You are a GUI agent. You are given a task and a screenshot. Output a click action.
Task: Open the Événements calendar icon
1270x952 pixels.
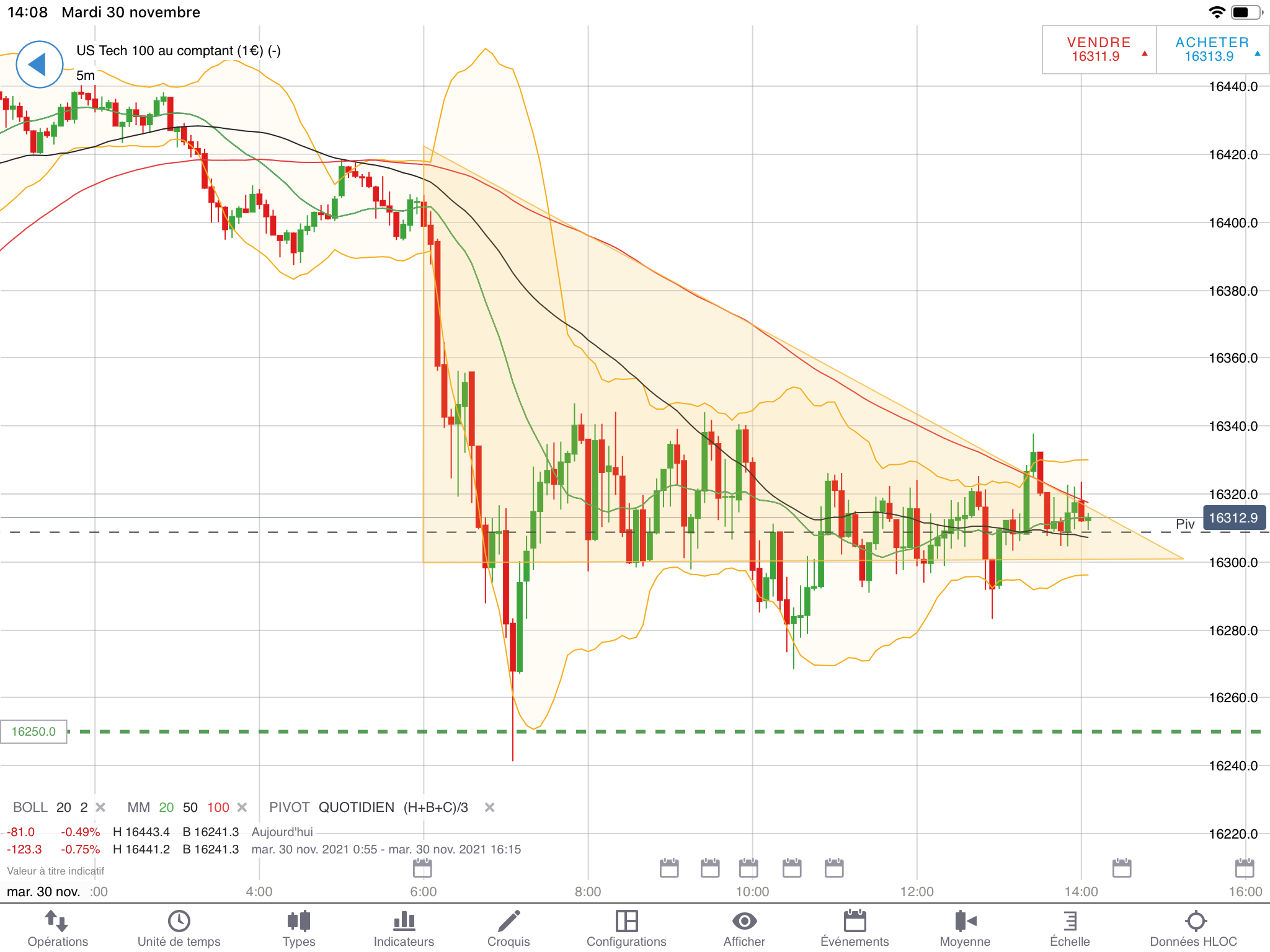click(855, 922)
